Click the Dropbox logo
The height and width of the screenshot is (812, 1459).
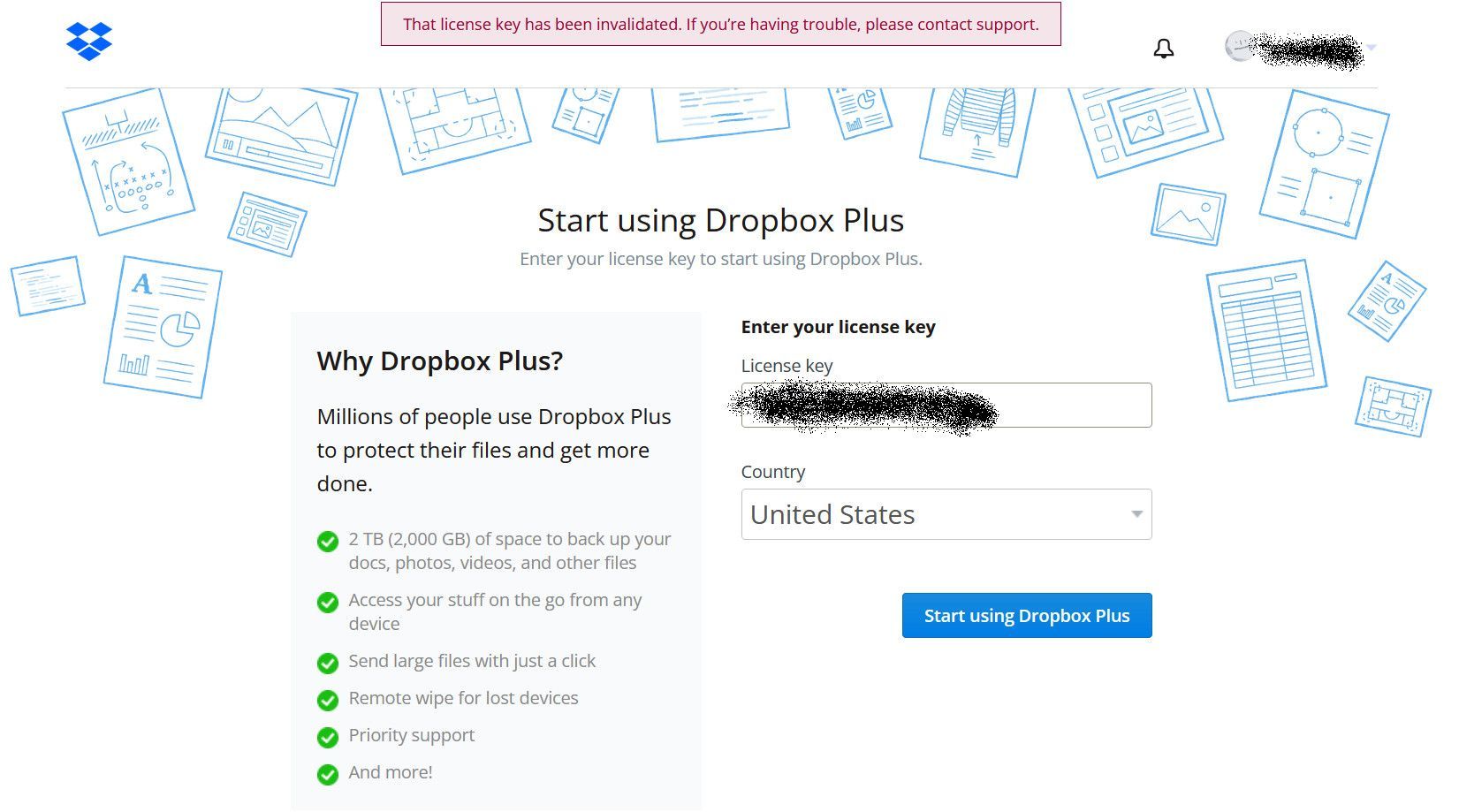point(87,41)
